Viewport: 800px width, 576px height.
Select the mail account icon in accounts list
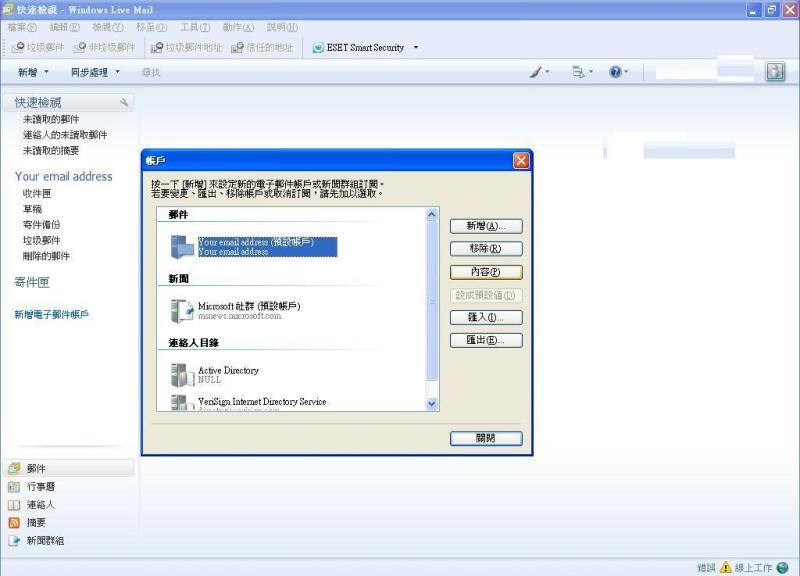(182, 247)
